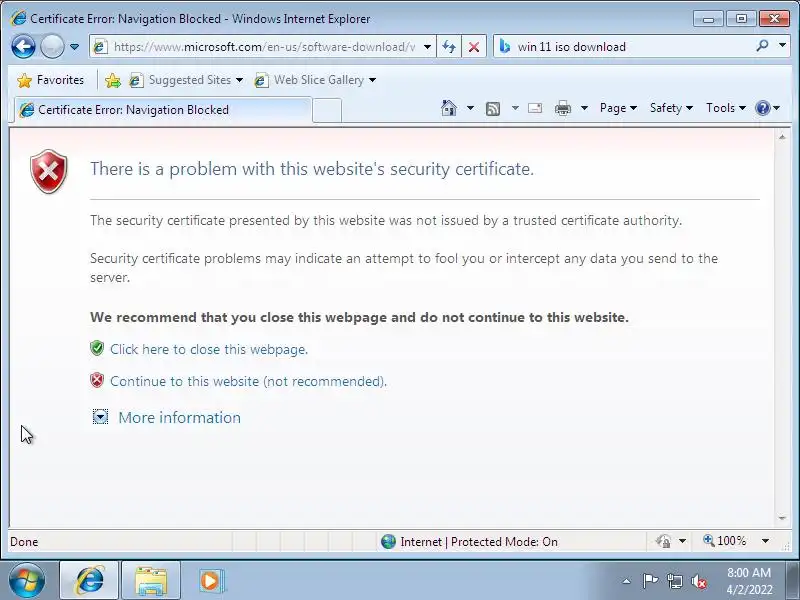Click the small red shield icon
The width and height of the screenshot is (800, 600).
tap(97, 381)
